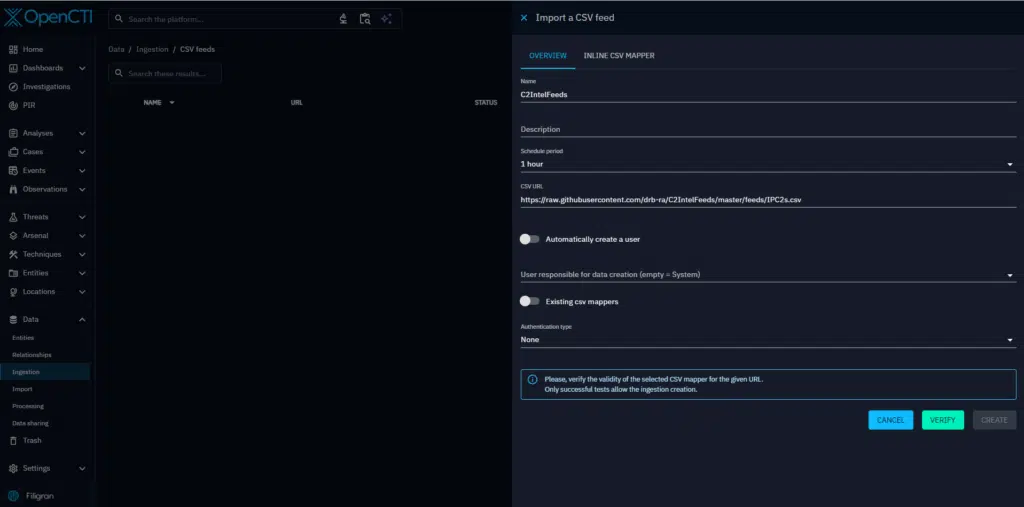1024x507 pixels.
Task: Click the Verify button
Action: [x=942, y=420]
